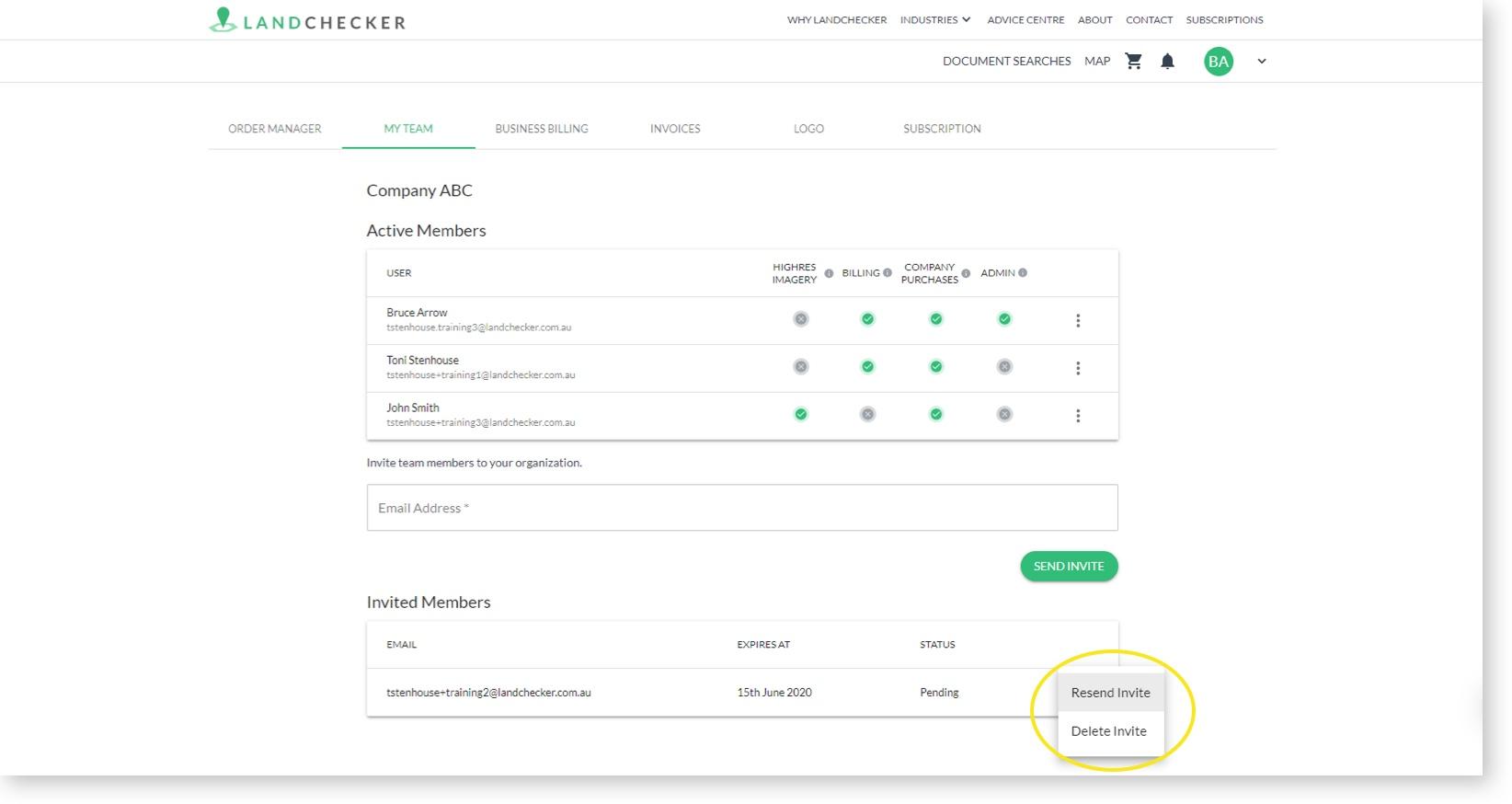1512x804 pixels.
Task: Expand the Industries dropdown
Action: (x=935, y=19)
